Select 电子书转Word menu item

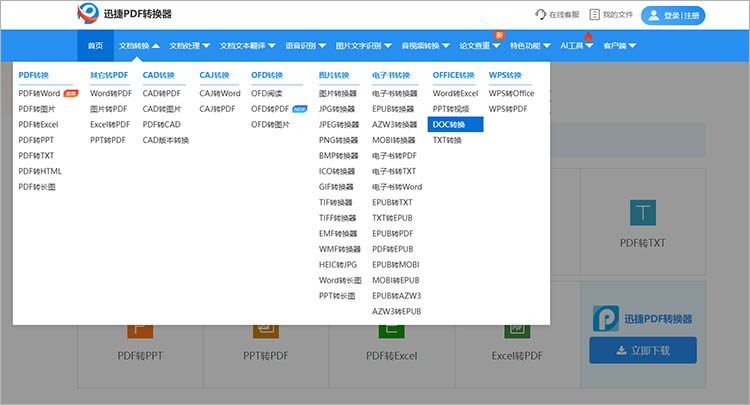pyautogui.click(x=397, y=186)
